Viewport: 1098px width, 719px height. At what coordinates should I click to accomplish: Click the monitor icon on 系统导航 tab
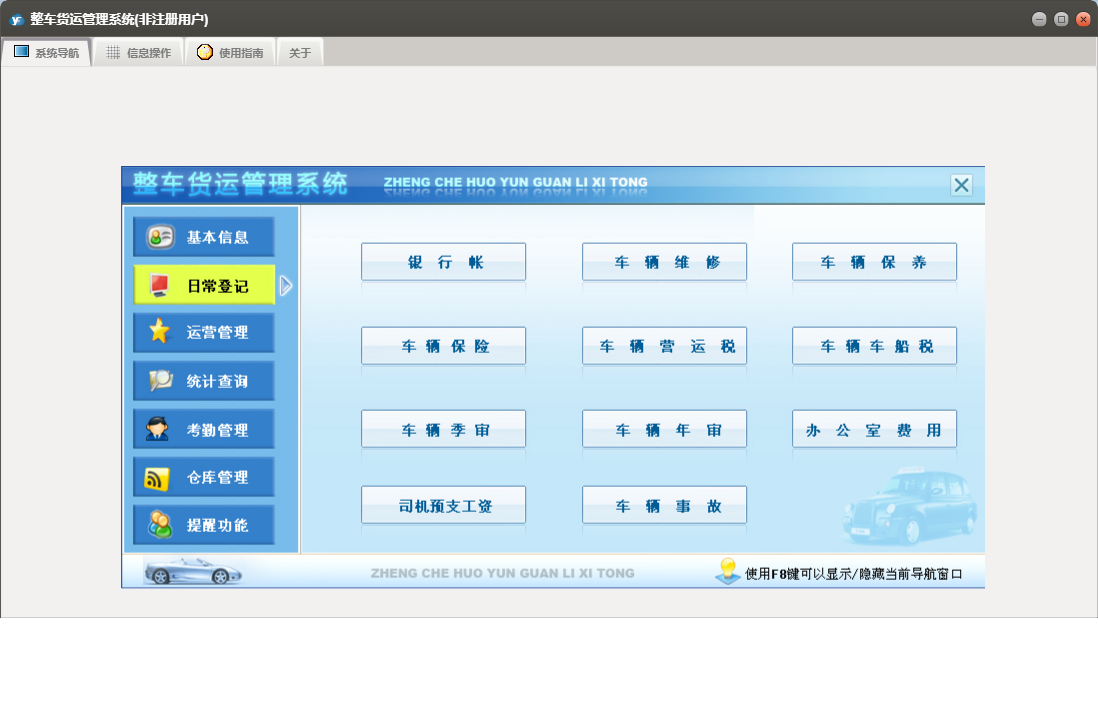[22, 52]
